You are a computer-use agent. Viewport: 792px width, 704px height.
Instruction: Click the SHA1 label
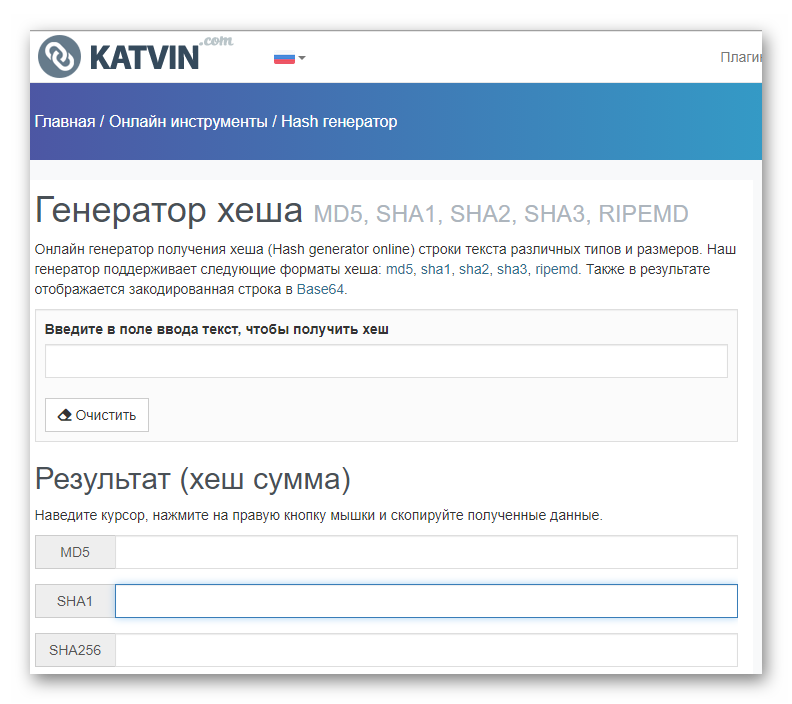[x=75, y=601]
